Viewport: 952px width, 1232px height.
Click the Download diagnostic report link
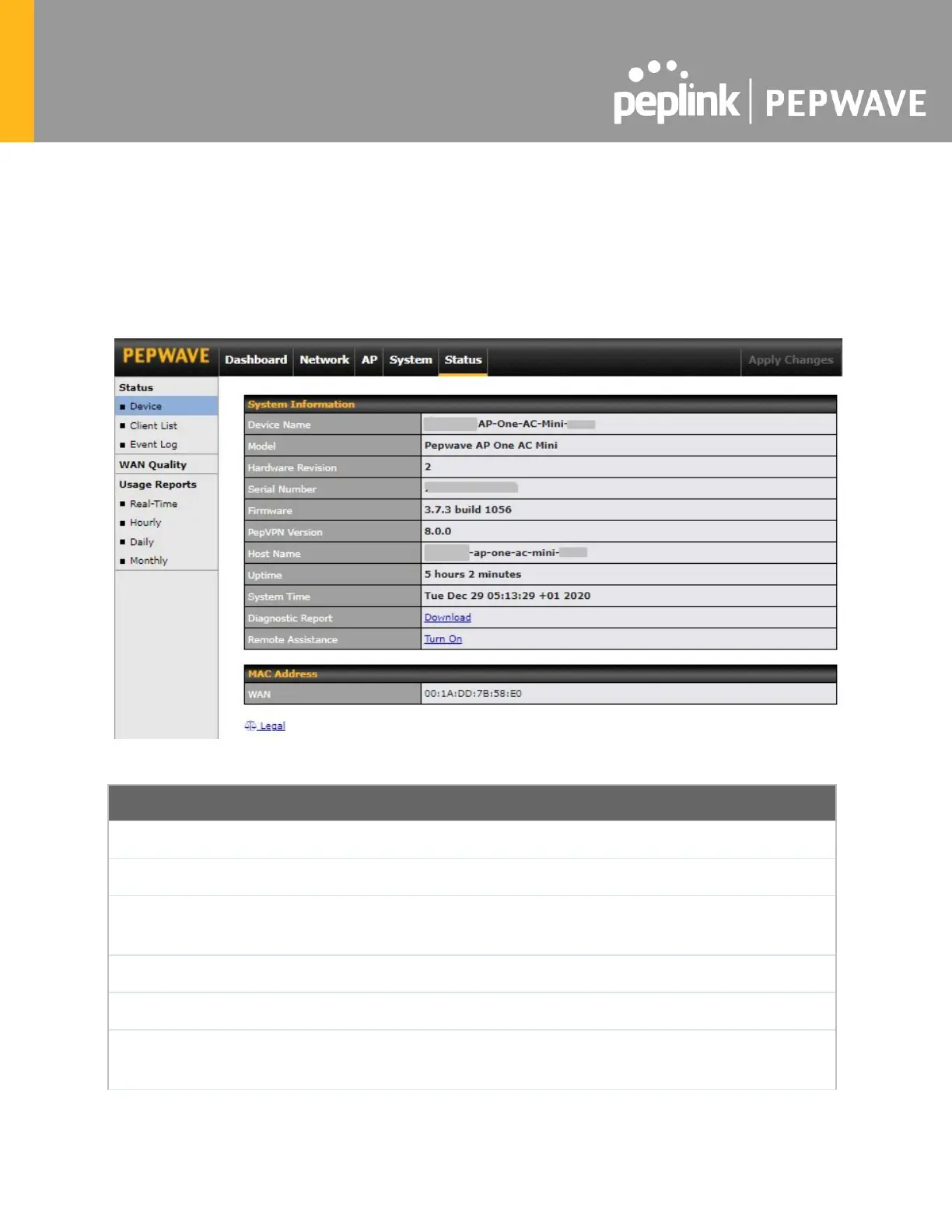[447, 617]
